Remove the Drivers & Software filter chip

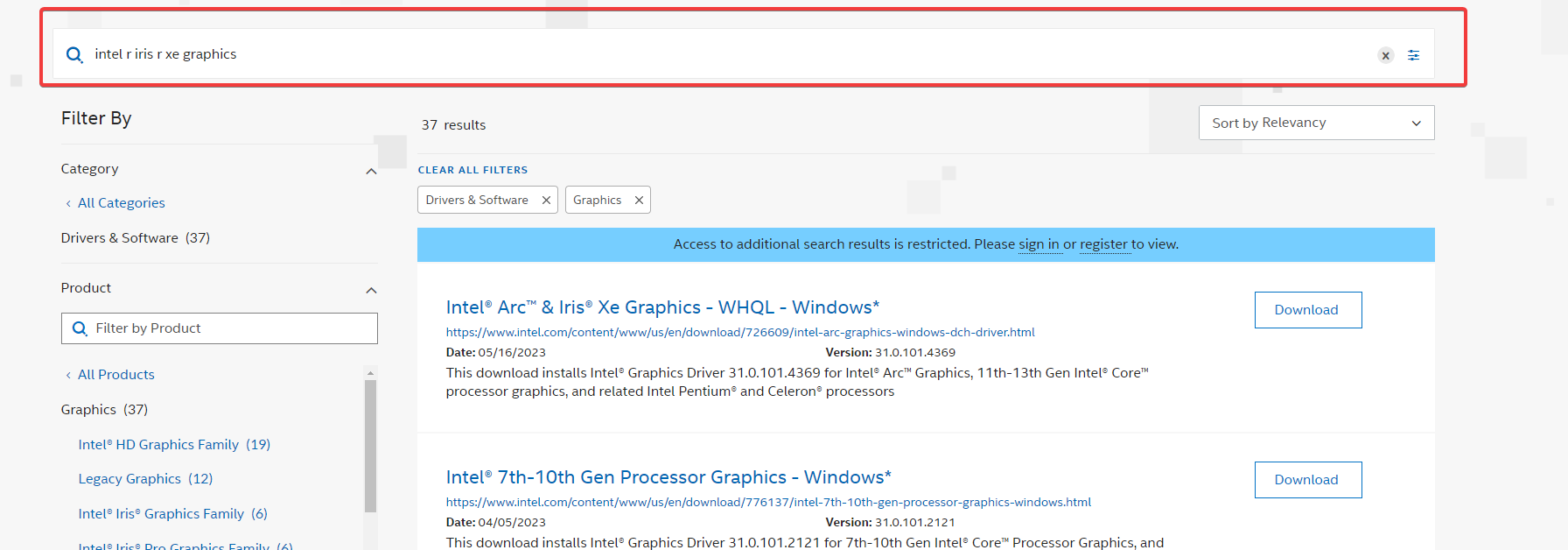pyautogui.click(x=546, y=201)
